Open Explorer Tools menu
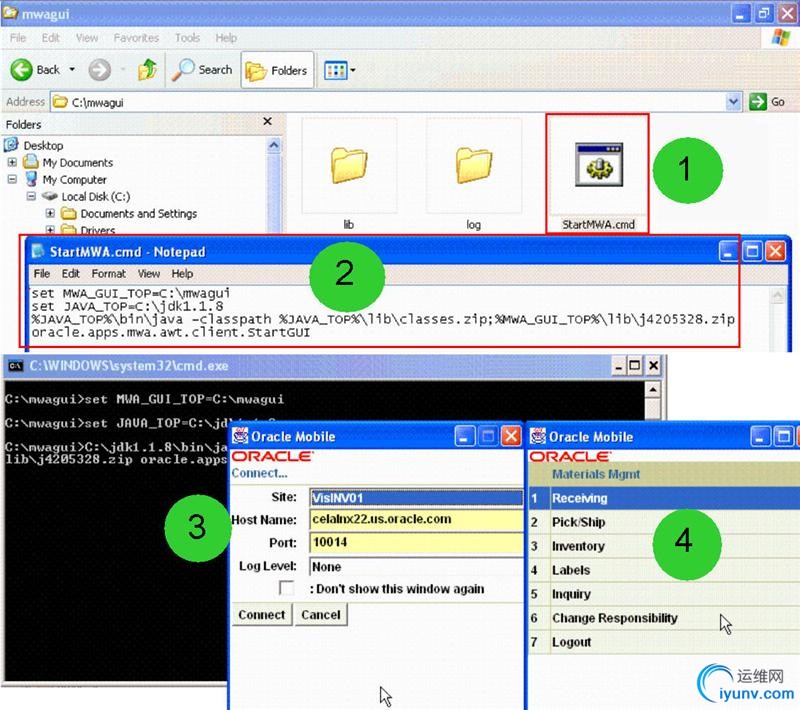 pos(187,38)
